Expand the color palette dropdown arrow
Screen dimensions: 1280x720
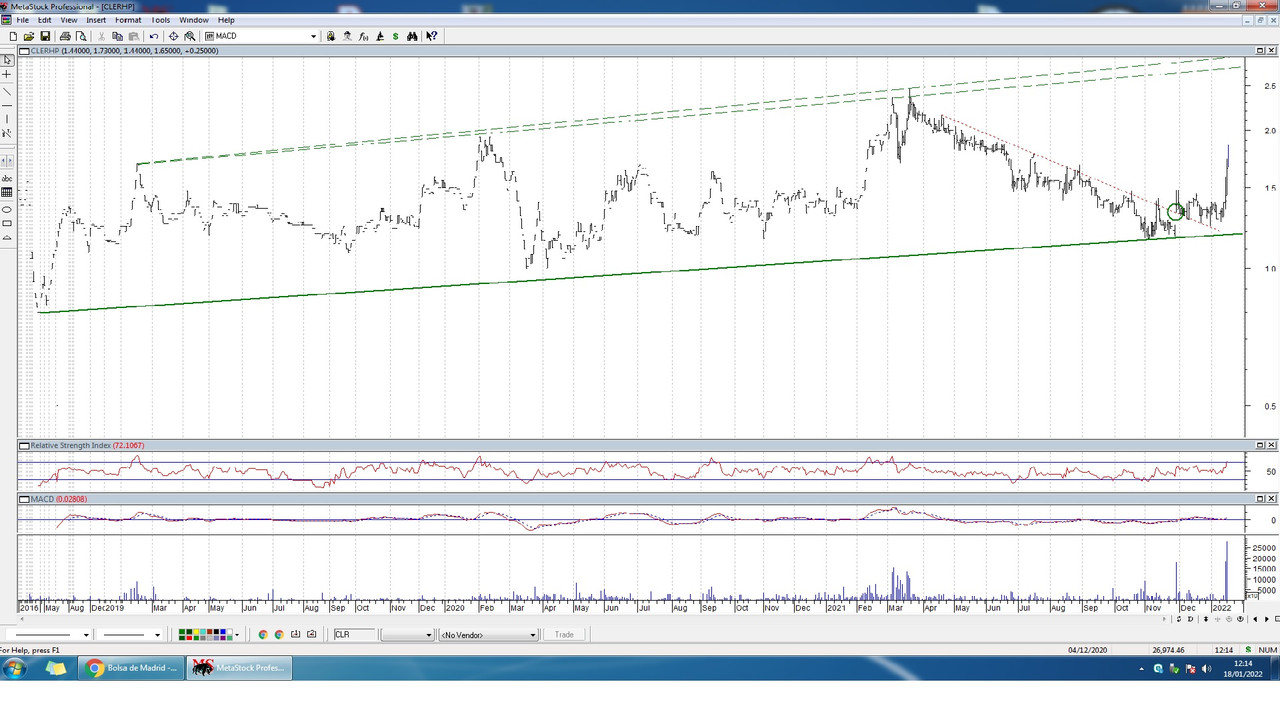[236, 634]
